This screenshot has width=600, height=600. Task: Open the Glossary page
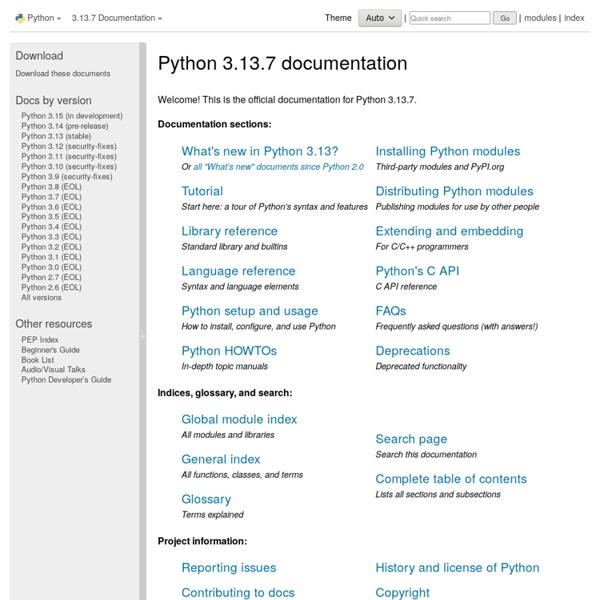[x=206, y=499]
